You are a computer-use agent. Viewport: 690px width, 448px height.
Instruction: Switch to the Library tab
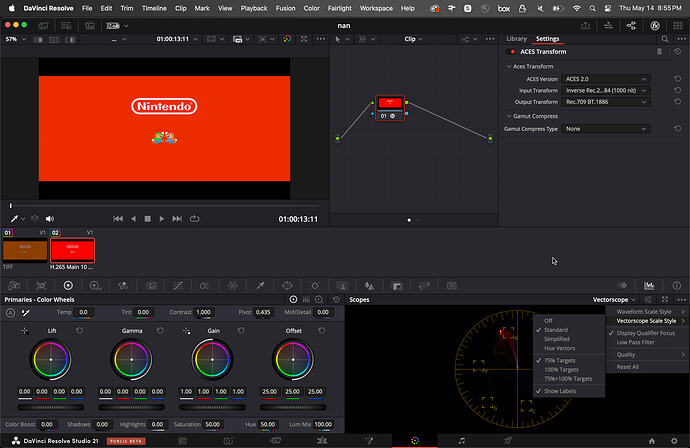tap(516, 39)
